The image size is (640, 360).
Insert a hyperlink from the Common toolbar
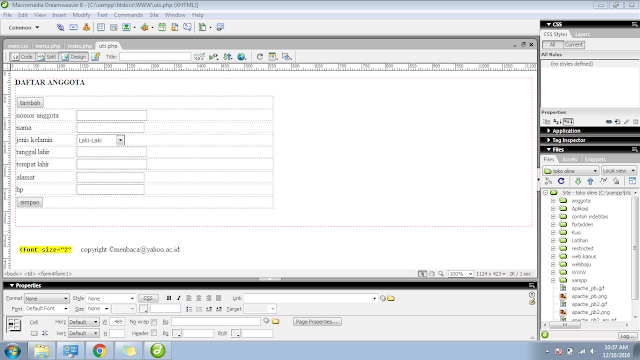60,27
